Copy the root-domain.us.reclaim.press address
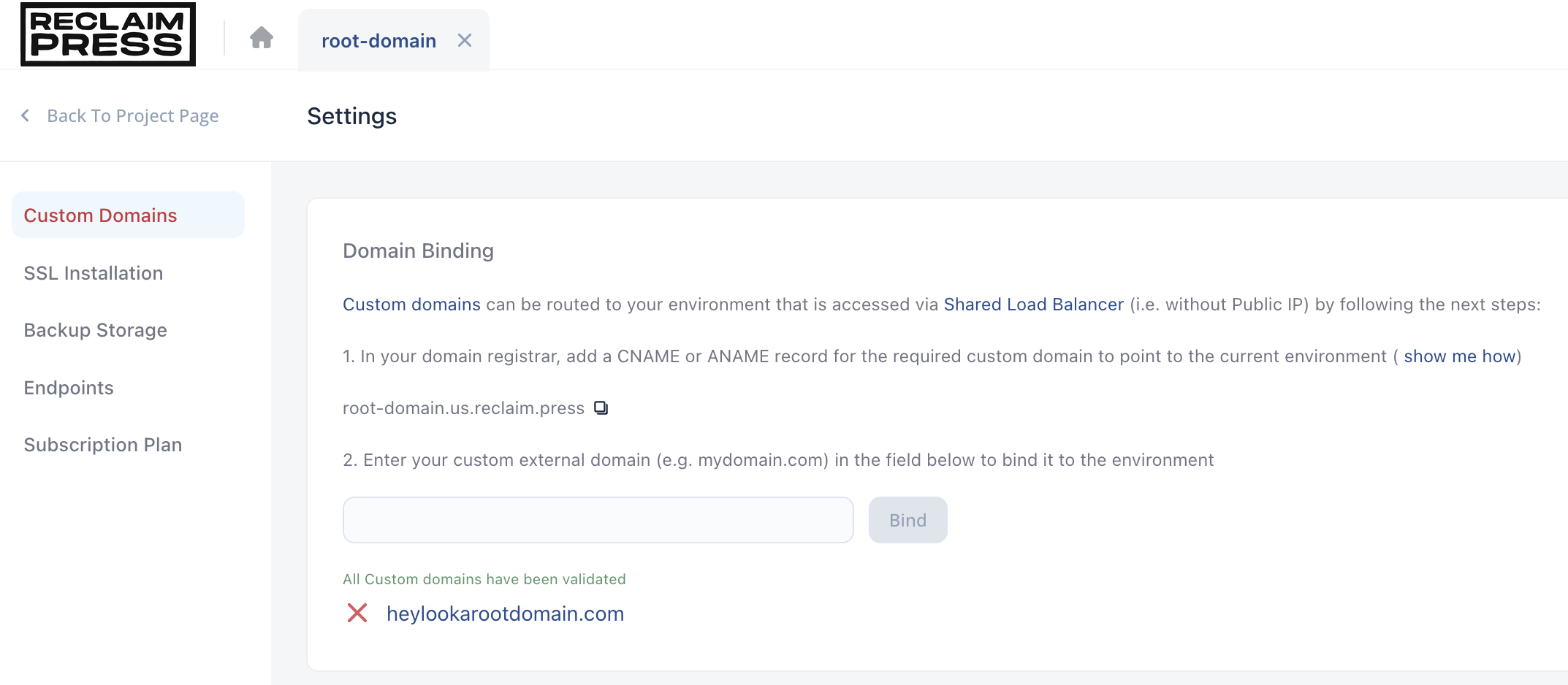1568x685 pixels. (x=601, y=407)
